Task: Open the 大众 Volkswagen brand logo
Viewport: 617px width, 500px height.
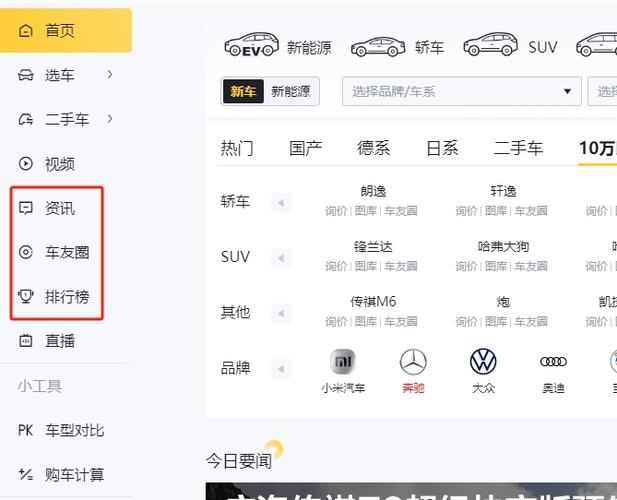Action: [x=483, y=362]
